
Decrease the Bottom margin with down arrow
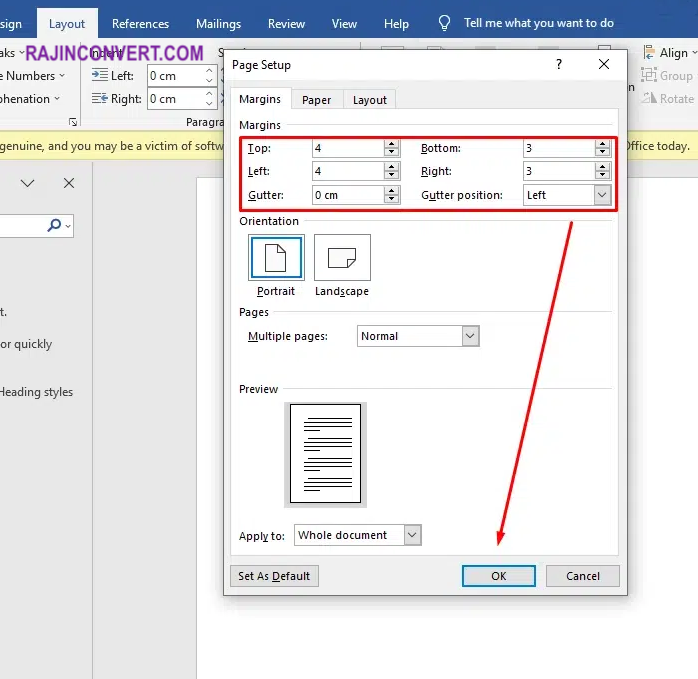point(602,152)
